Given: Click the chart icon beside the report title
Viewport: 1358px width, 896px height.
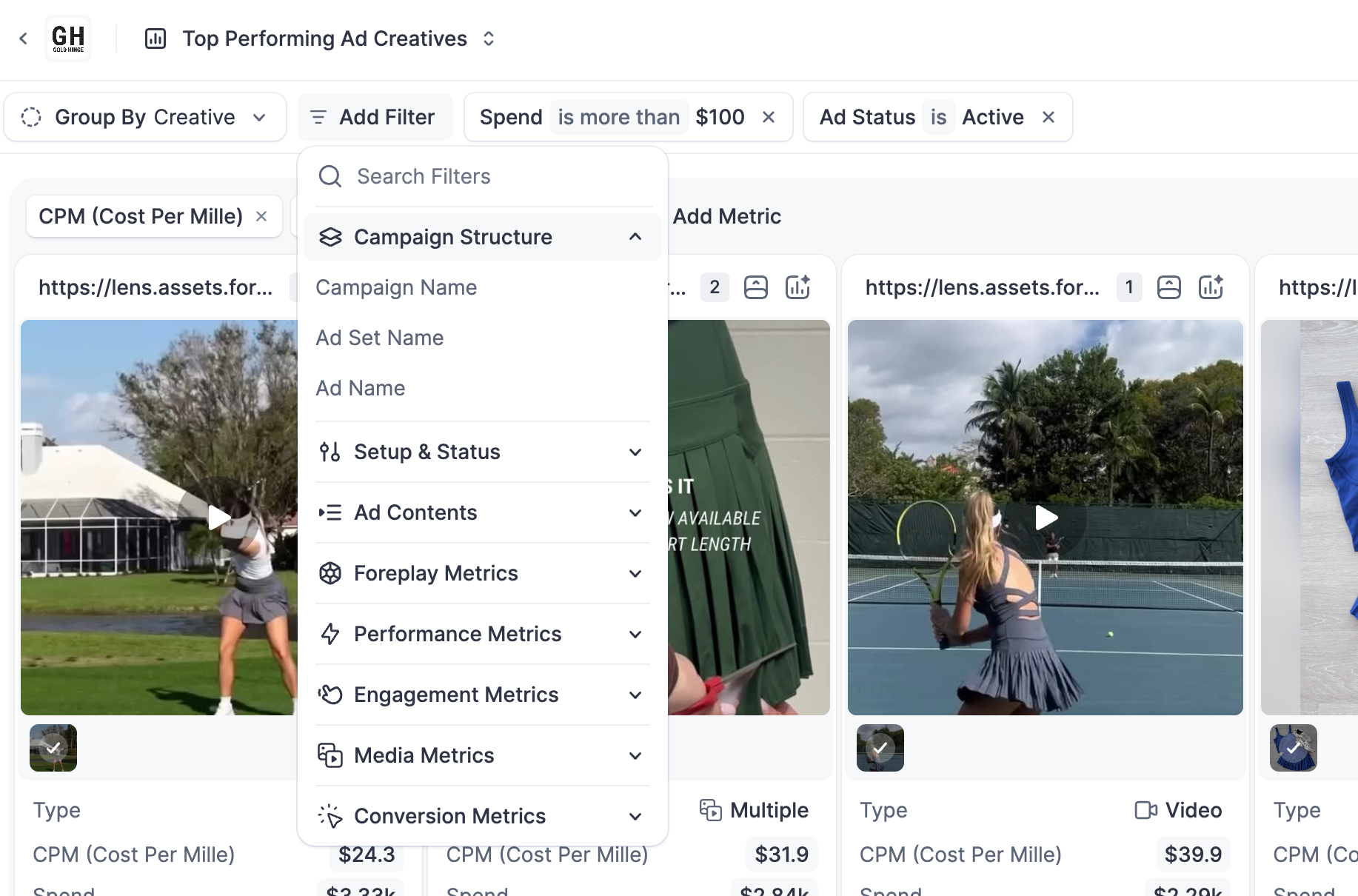Looking at the screenshot, I should tap(155, 39).
